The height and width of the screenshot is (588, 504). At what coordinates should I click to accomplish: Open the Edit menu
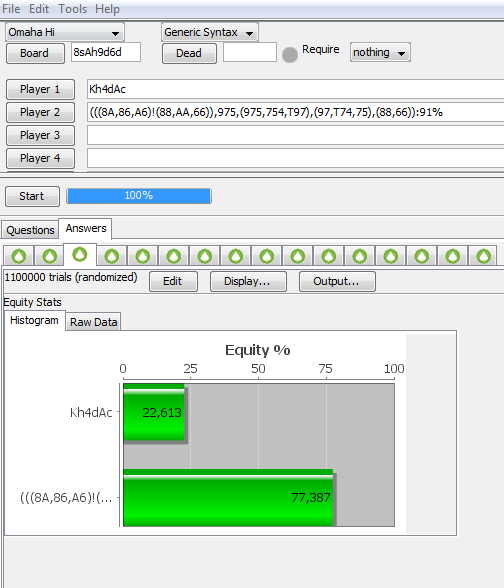click(39, 9)
